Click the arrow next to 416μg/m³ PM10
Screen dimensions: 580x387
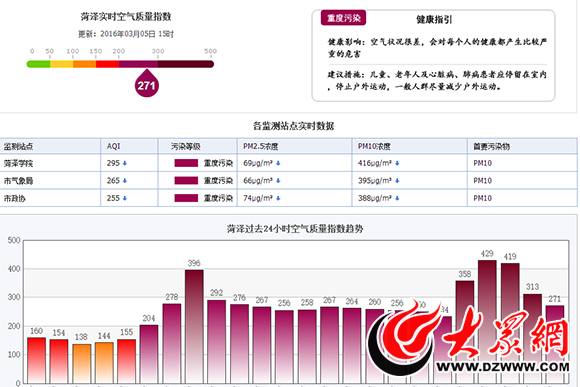click(x=397, y=163)
